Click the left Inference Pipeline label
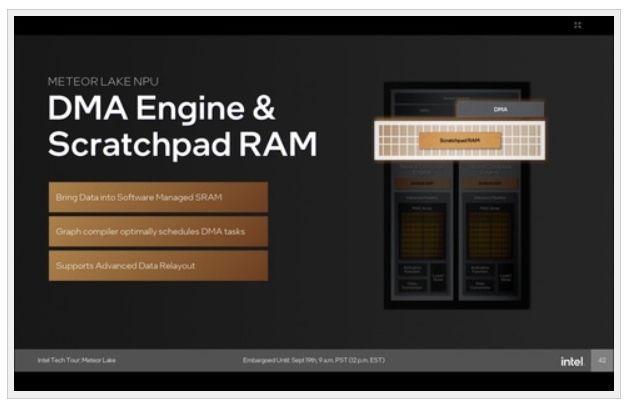This screenshot has height=405, width=631. click(x=421, y=199)
